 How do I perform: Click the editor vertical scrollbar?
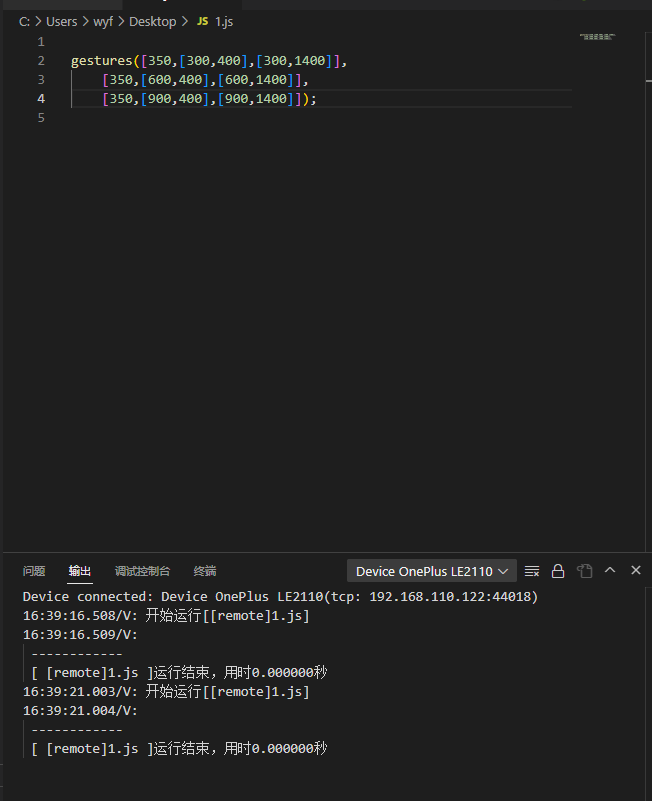(x=648, y=291)
